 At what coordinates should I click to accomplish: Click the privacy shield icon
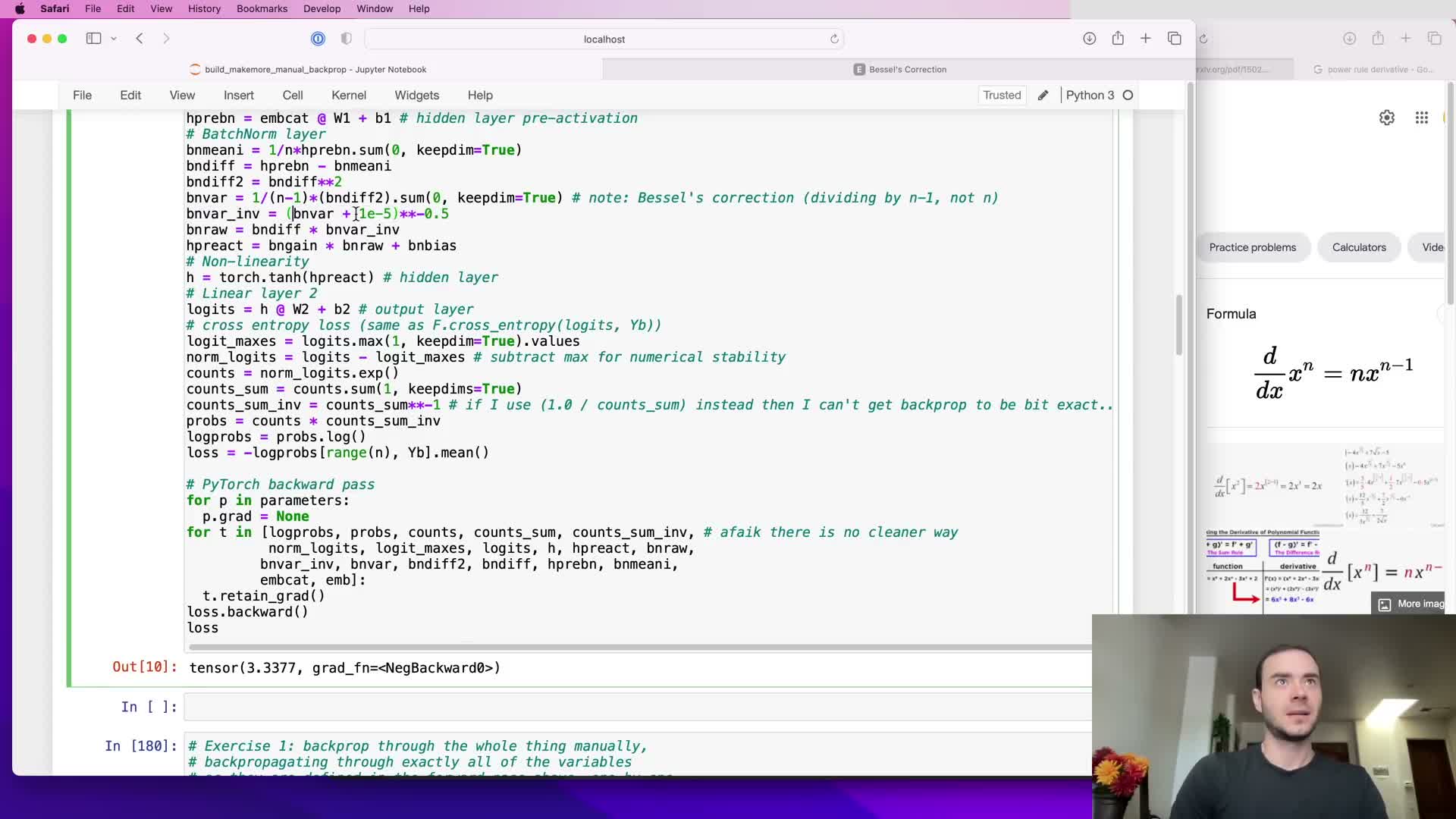[347, 39]
